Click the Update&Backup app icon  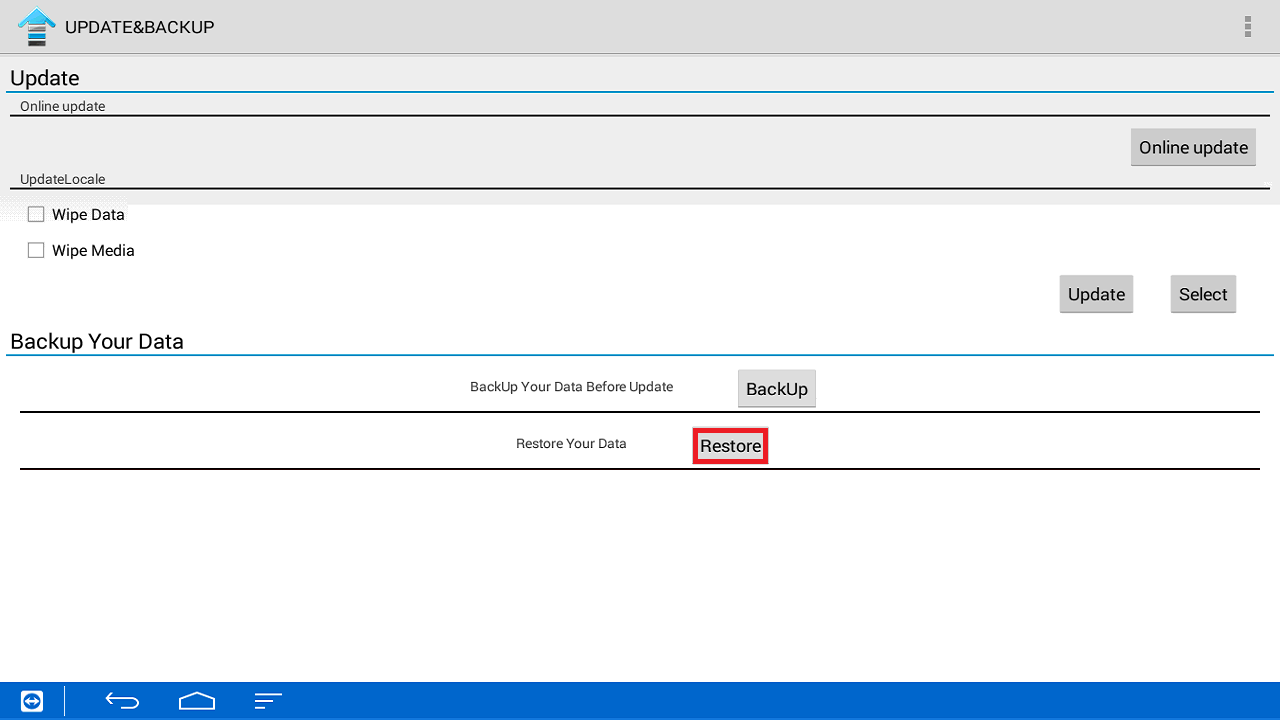point(37,27)
